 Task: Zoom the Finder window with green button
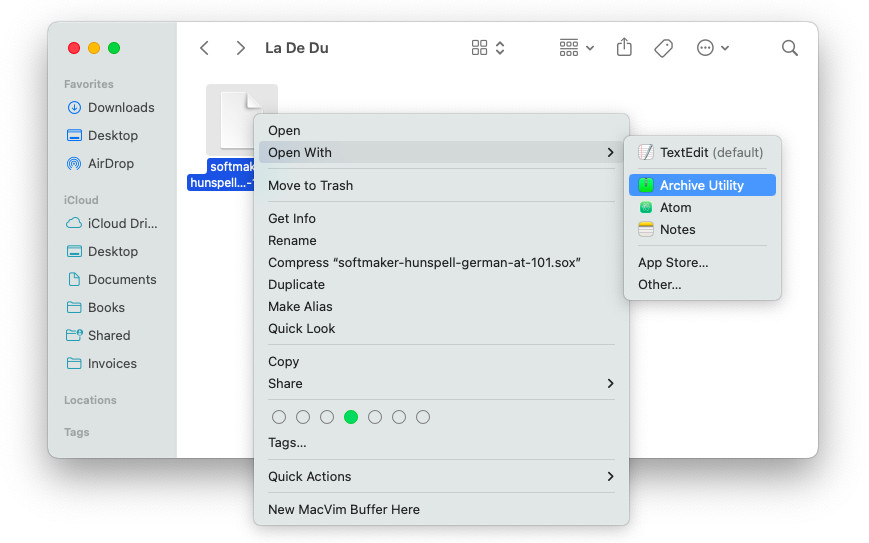pyautogui.click(x=114, y=48)
